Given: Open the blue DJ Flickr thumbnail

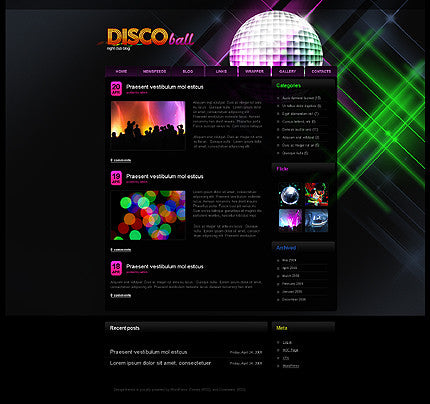Looking at the screenshot, I should (316, 220).
